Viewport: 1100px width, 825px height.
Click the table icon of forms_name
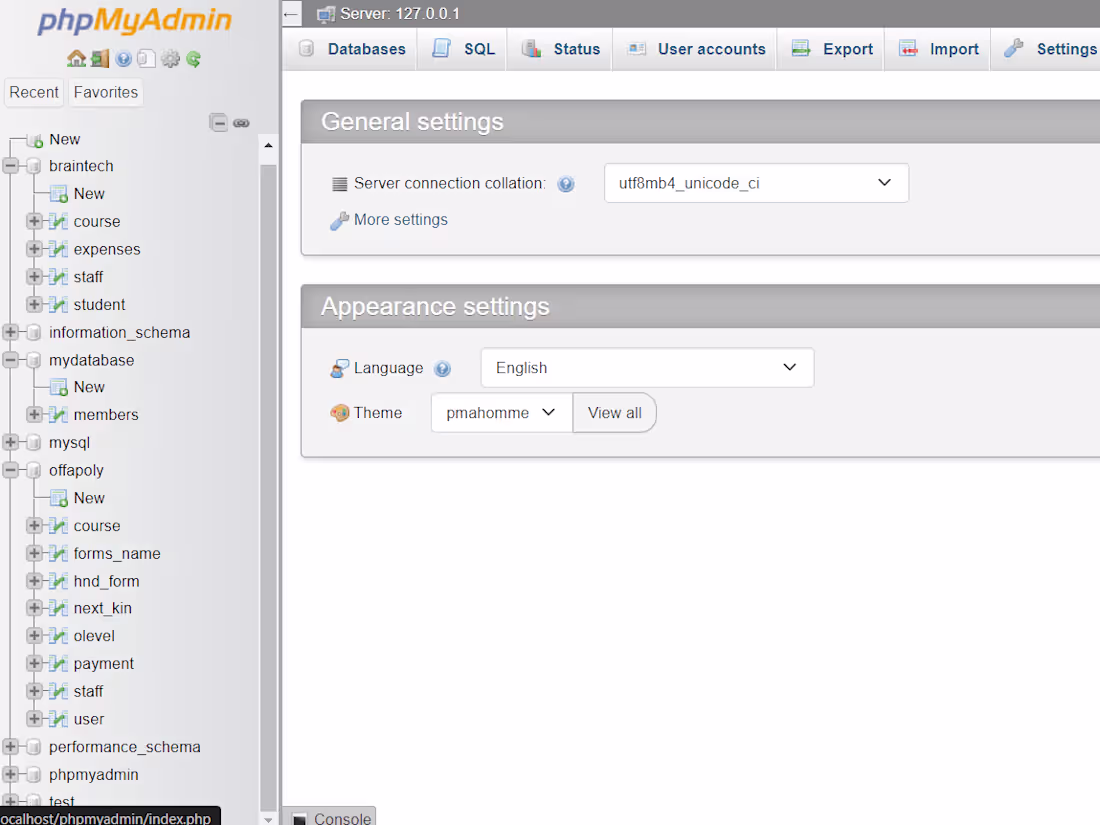click(x=59, y=554)
